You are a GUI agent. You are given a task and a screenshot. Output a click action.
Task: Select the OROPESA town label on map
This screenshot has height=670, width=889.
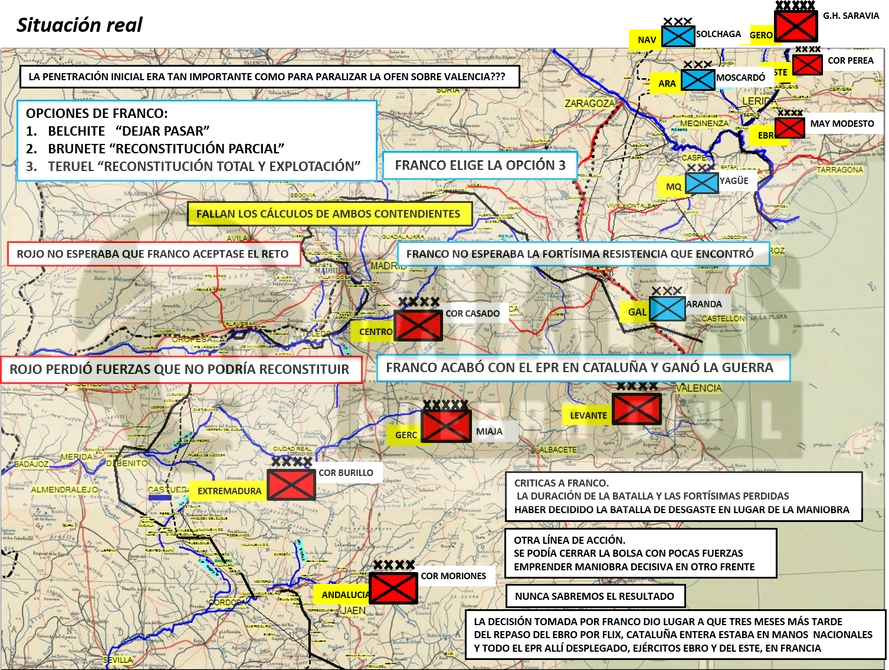click(192, 339)
